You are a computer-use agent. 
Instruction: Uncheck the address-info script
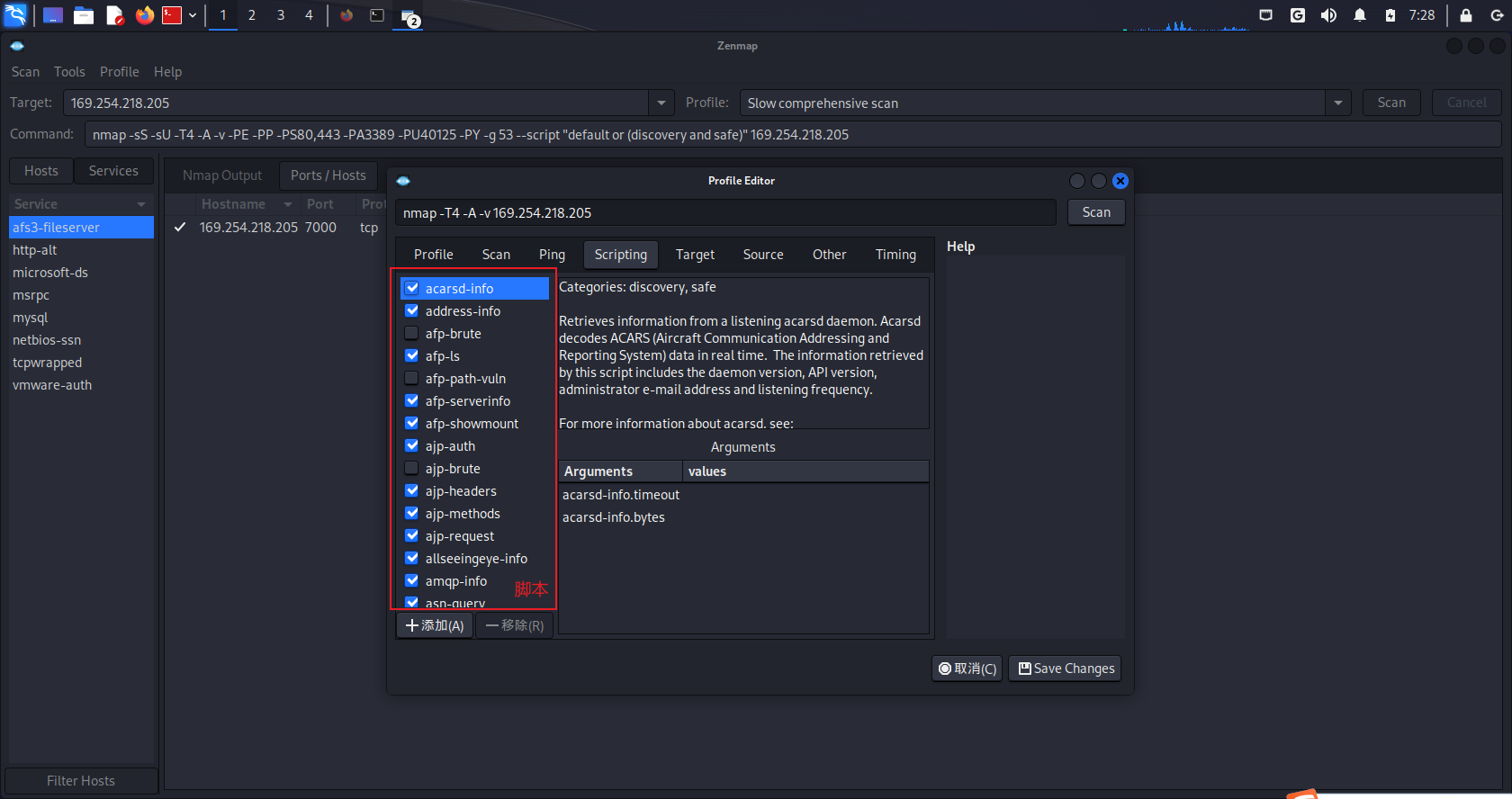click(x=412, y=310)
